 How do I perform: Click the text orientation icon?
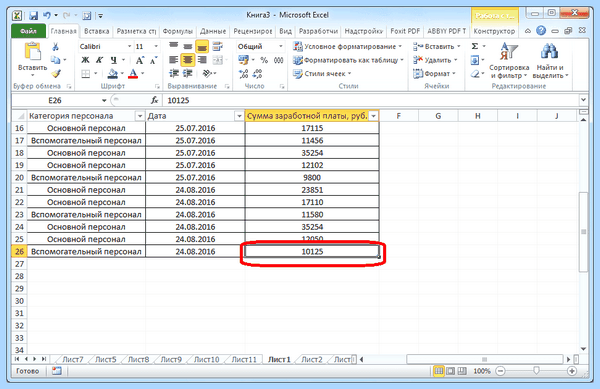point(207,73)
